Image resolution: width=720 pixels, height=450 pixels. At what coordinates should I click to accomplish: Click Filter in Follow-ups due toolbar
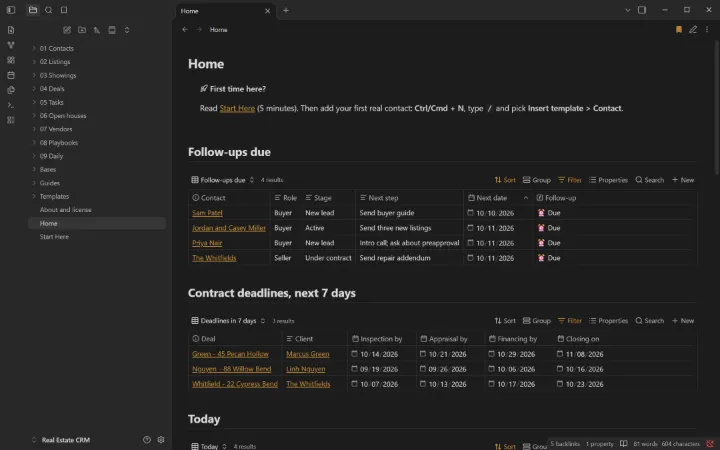(569, 180)
